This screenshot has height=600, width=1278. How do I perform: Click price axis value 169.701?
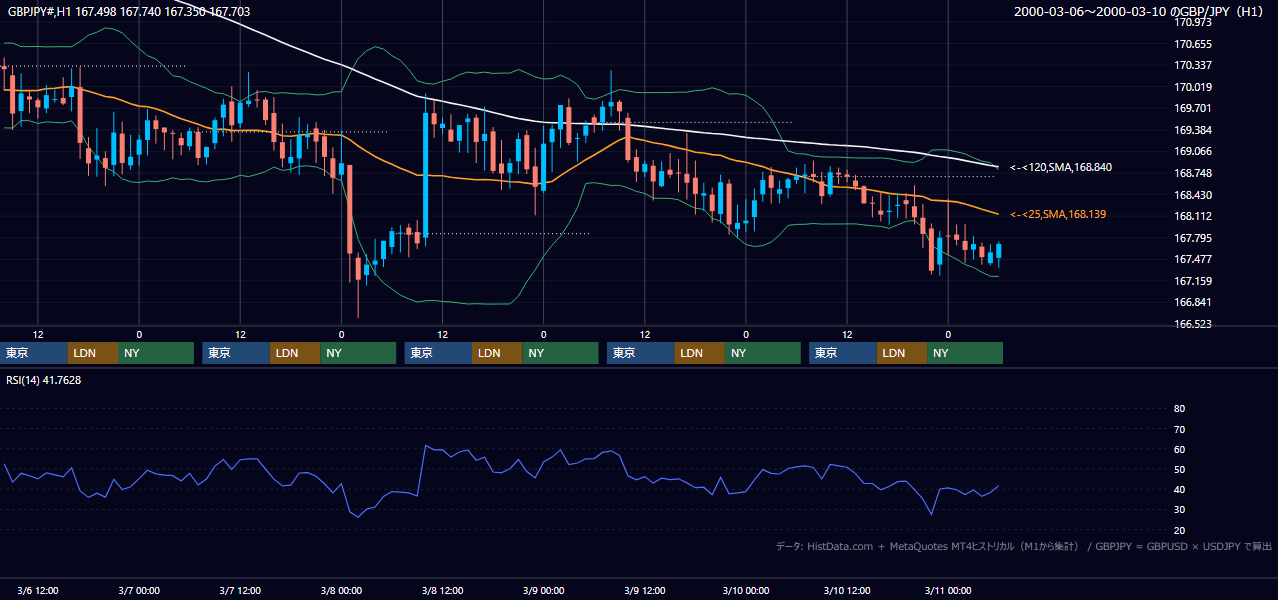1192,108
